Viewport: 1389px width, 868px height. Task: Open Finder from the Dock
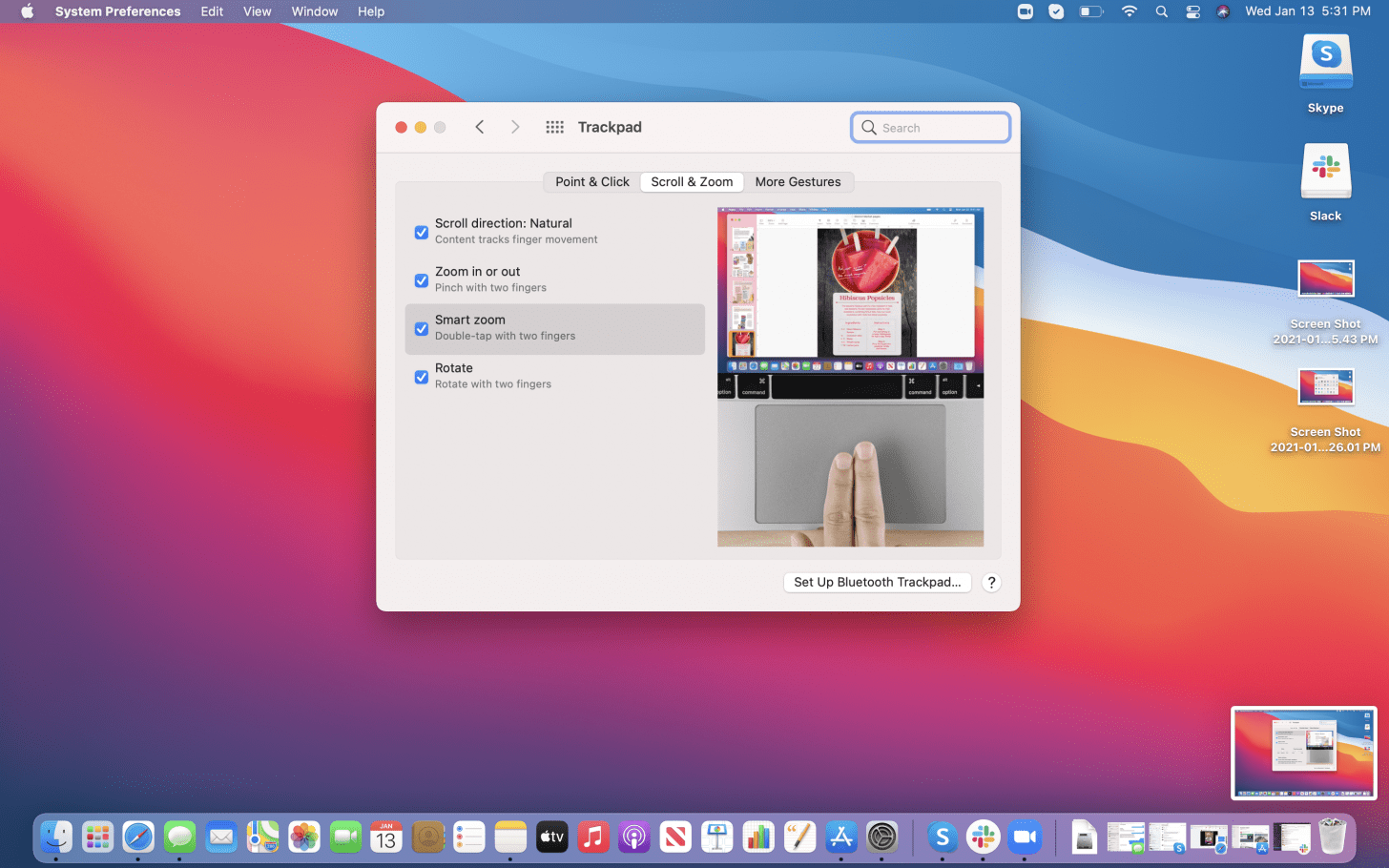pos(56,837)
